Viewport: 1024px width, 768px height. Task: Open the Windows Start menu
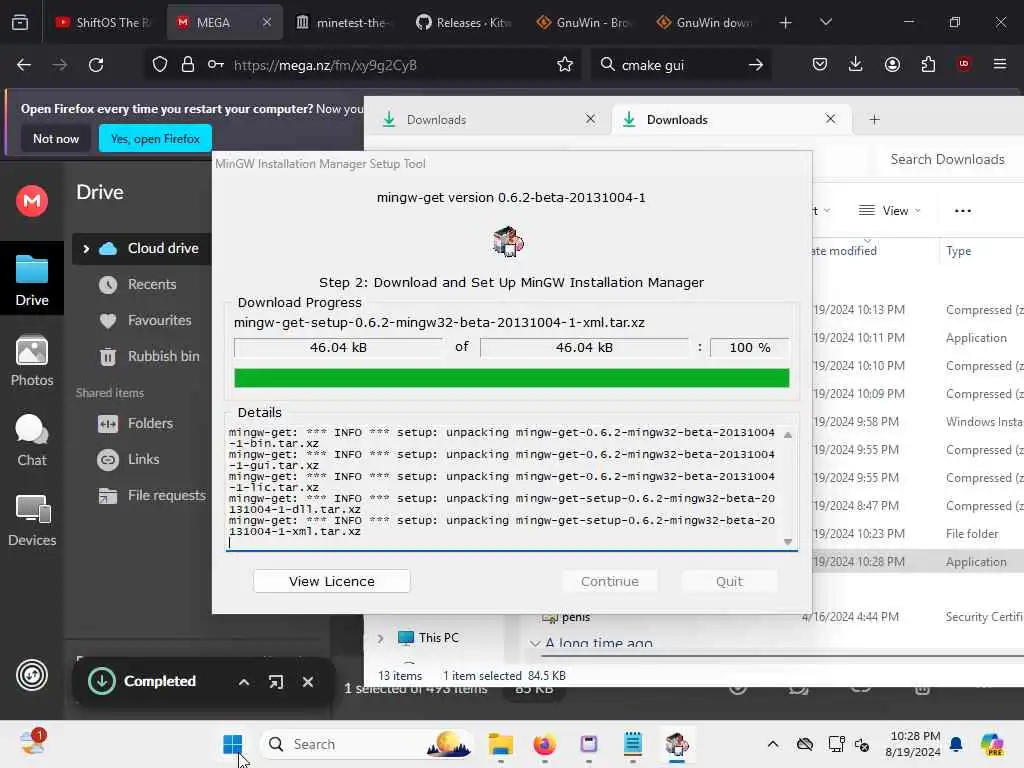(x=232, y=744)
